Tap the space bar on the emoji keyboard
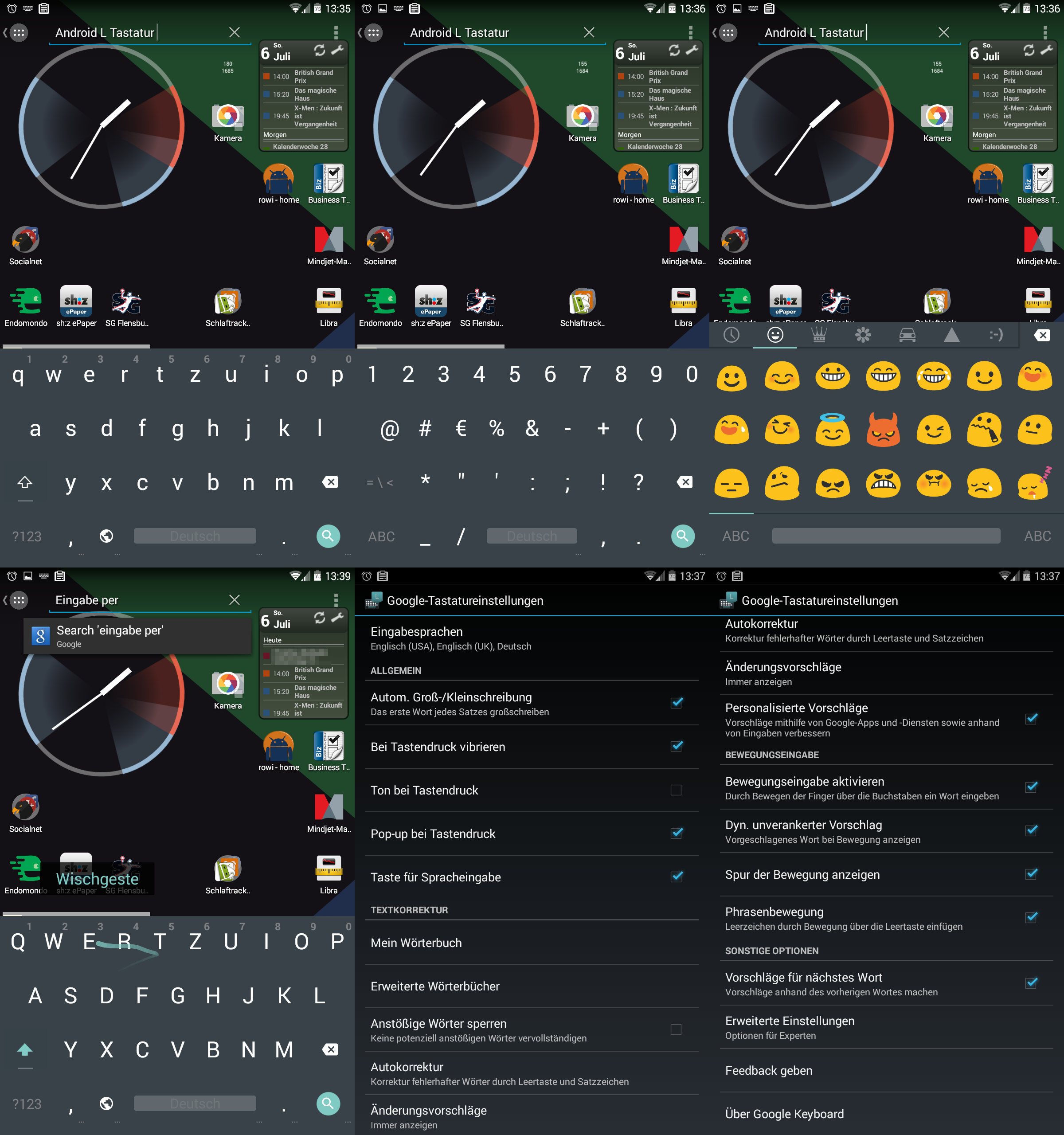The image size is (1064, 1135). (886, 536)
